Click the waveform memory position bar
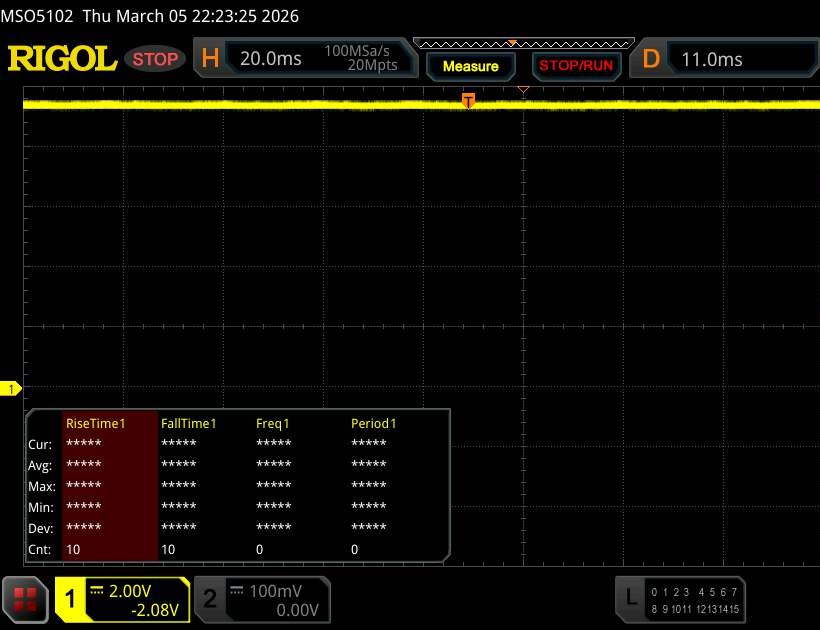 (x=523, y=44)
